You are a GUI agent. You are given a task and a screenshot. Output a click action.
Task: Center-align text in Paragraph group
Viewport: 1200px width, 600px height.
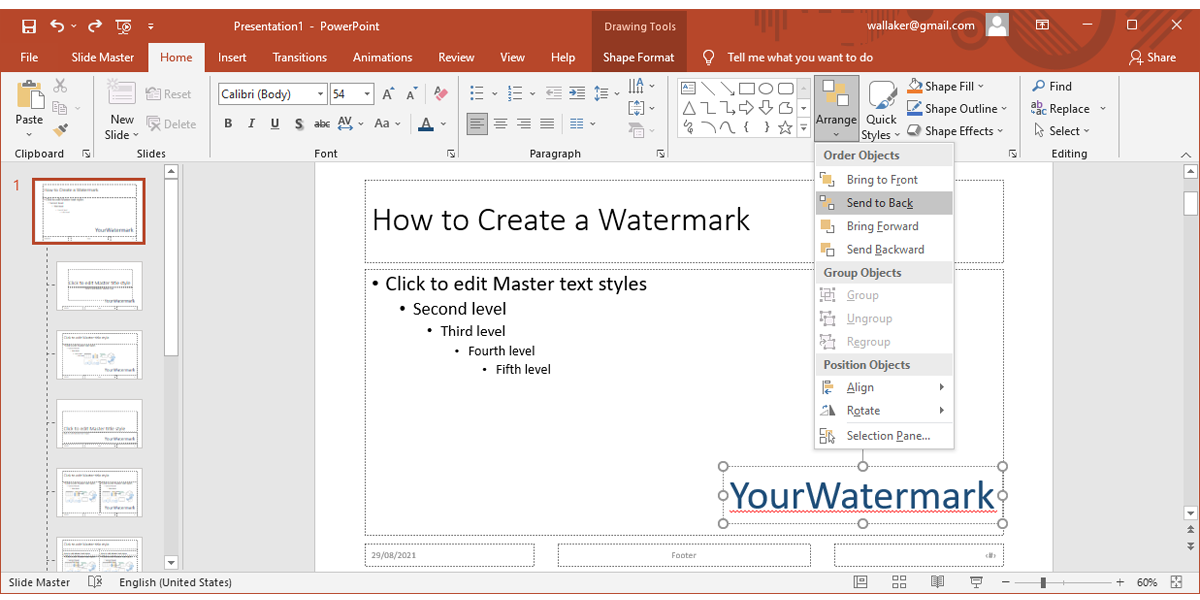coord(499,124)
